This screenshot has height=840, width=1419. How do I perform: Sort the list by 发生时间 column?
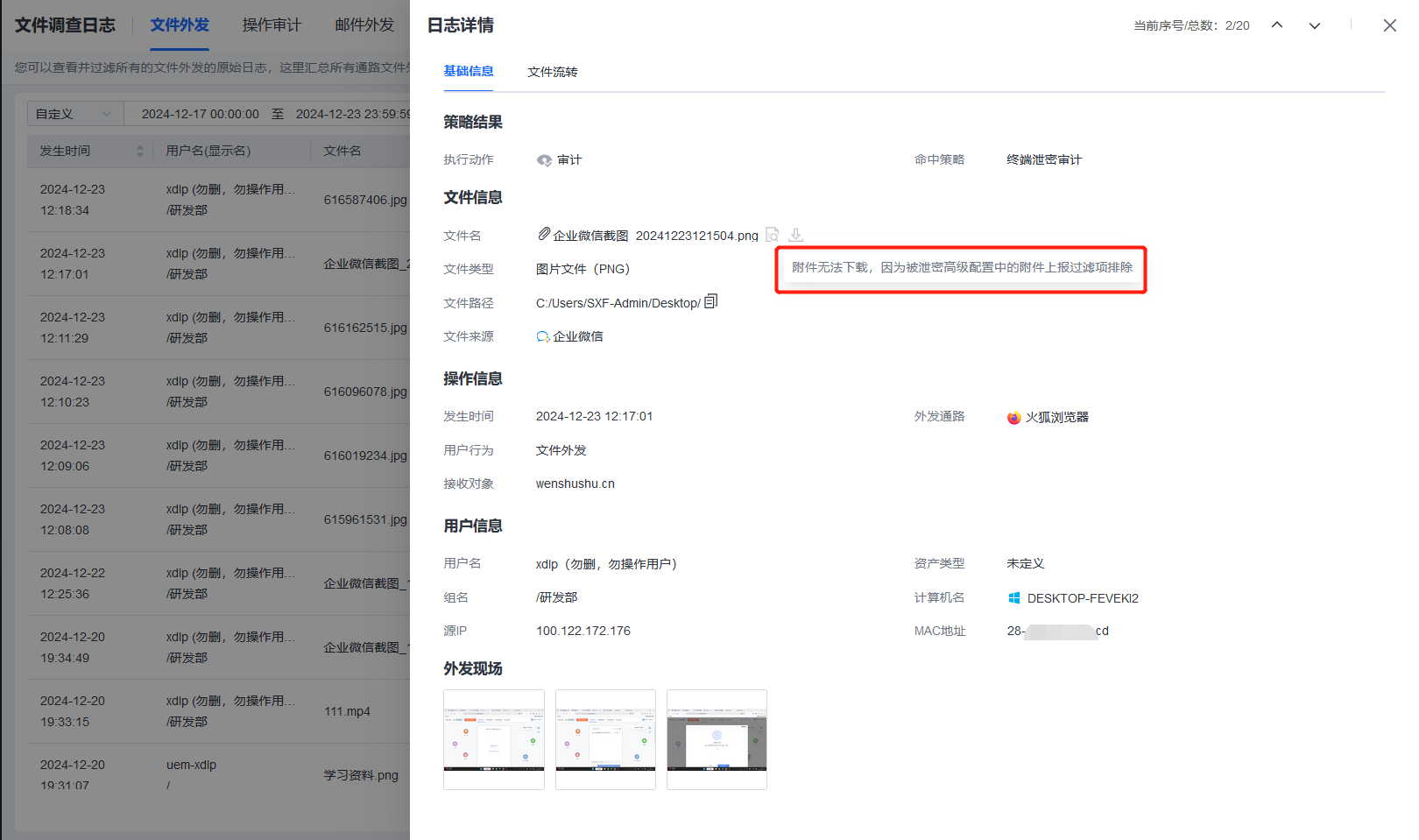139,152
